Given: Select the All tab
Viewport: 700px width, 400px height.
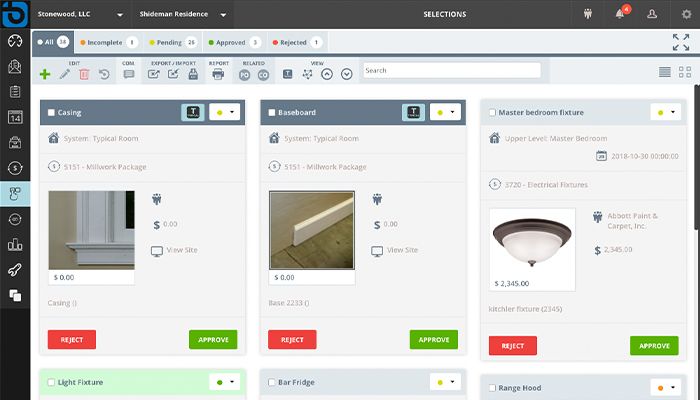Looking at the screenshot, I should tap(53, 42).
